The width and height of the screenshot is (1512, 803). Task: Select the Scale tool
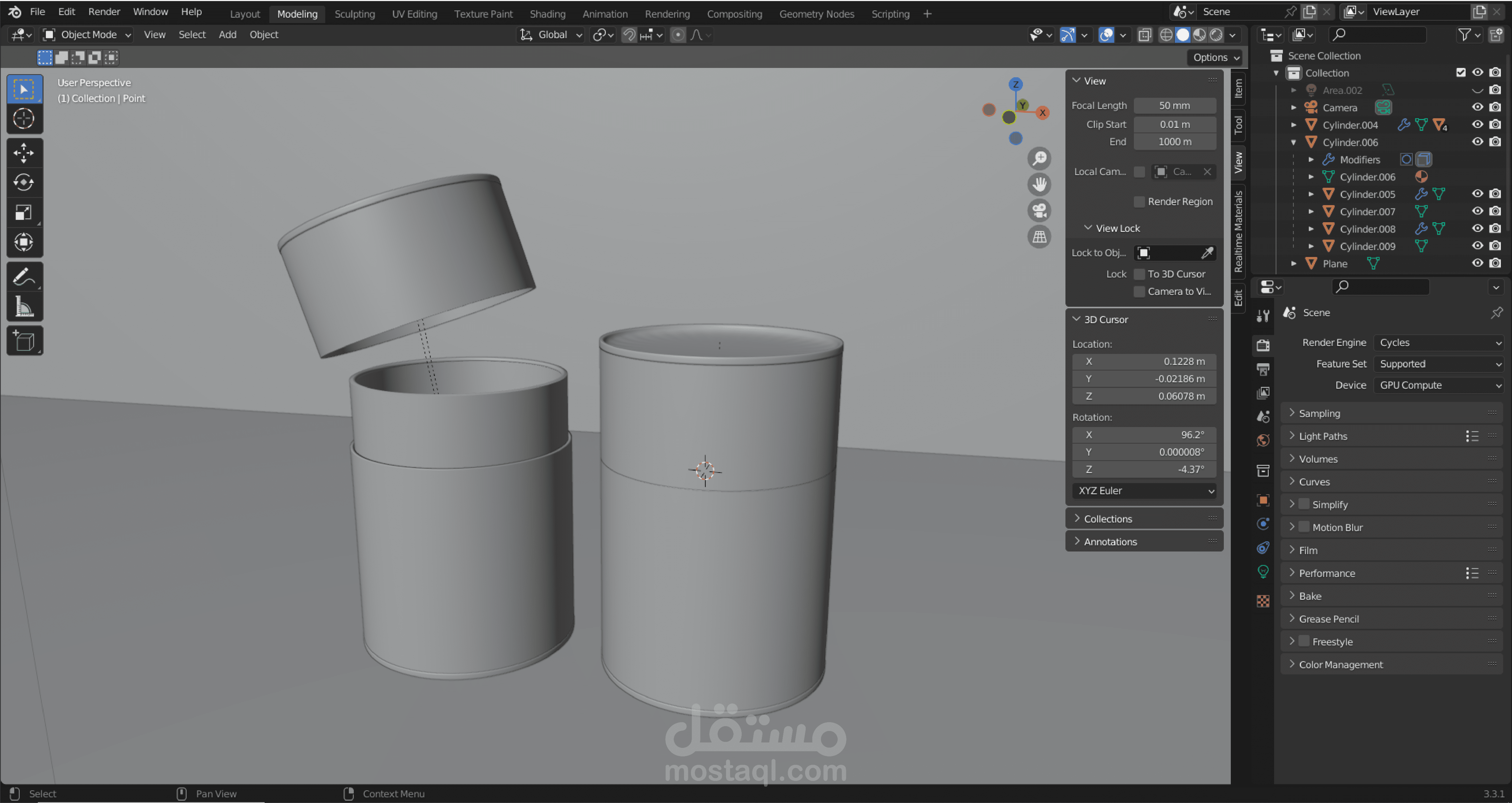(x=24, y=213)
